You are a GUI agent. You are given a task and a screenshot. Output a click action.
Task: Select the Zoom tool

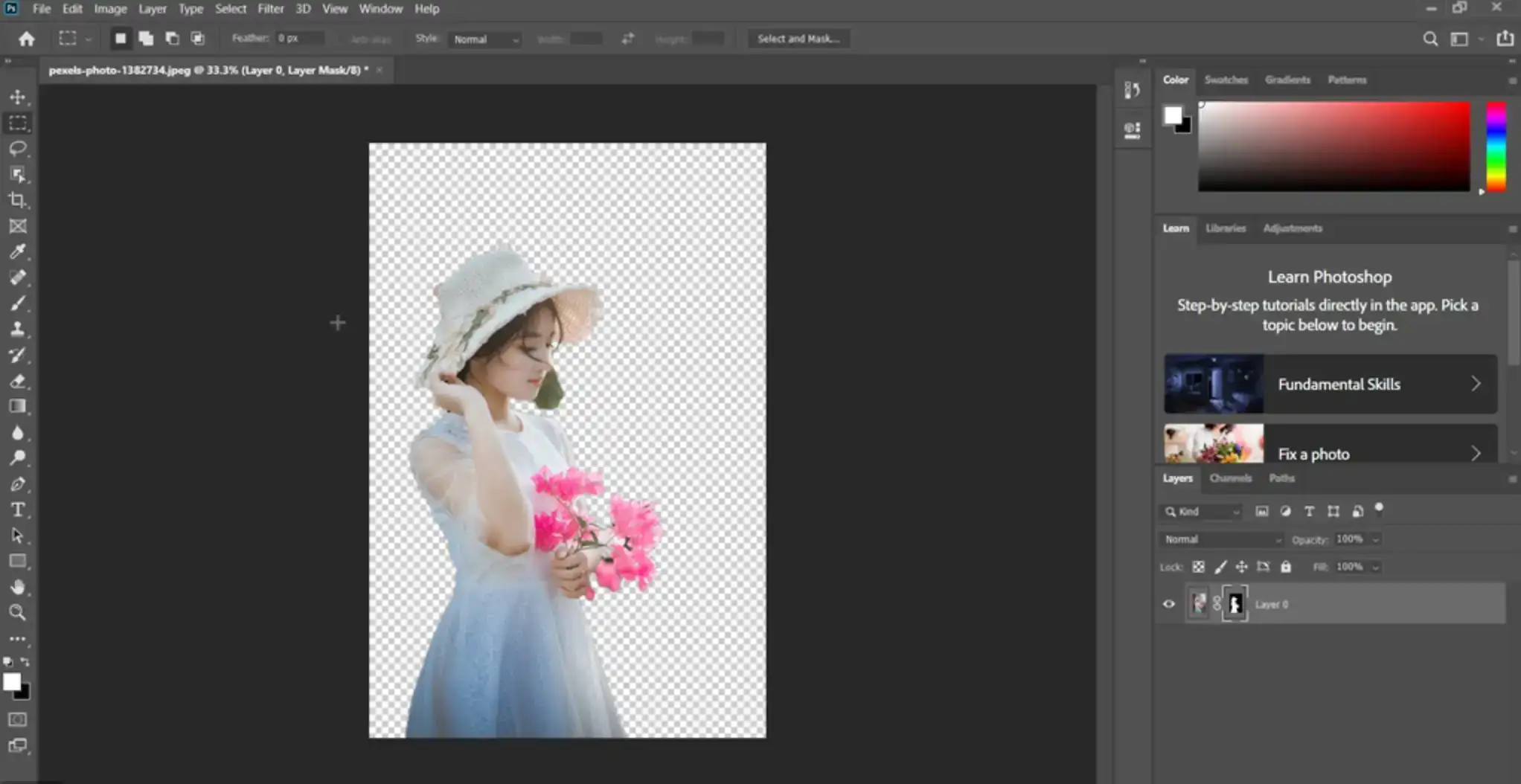point(18,613)
